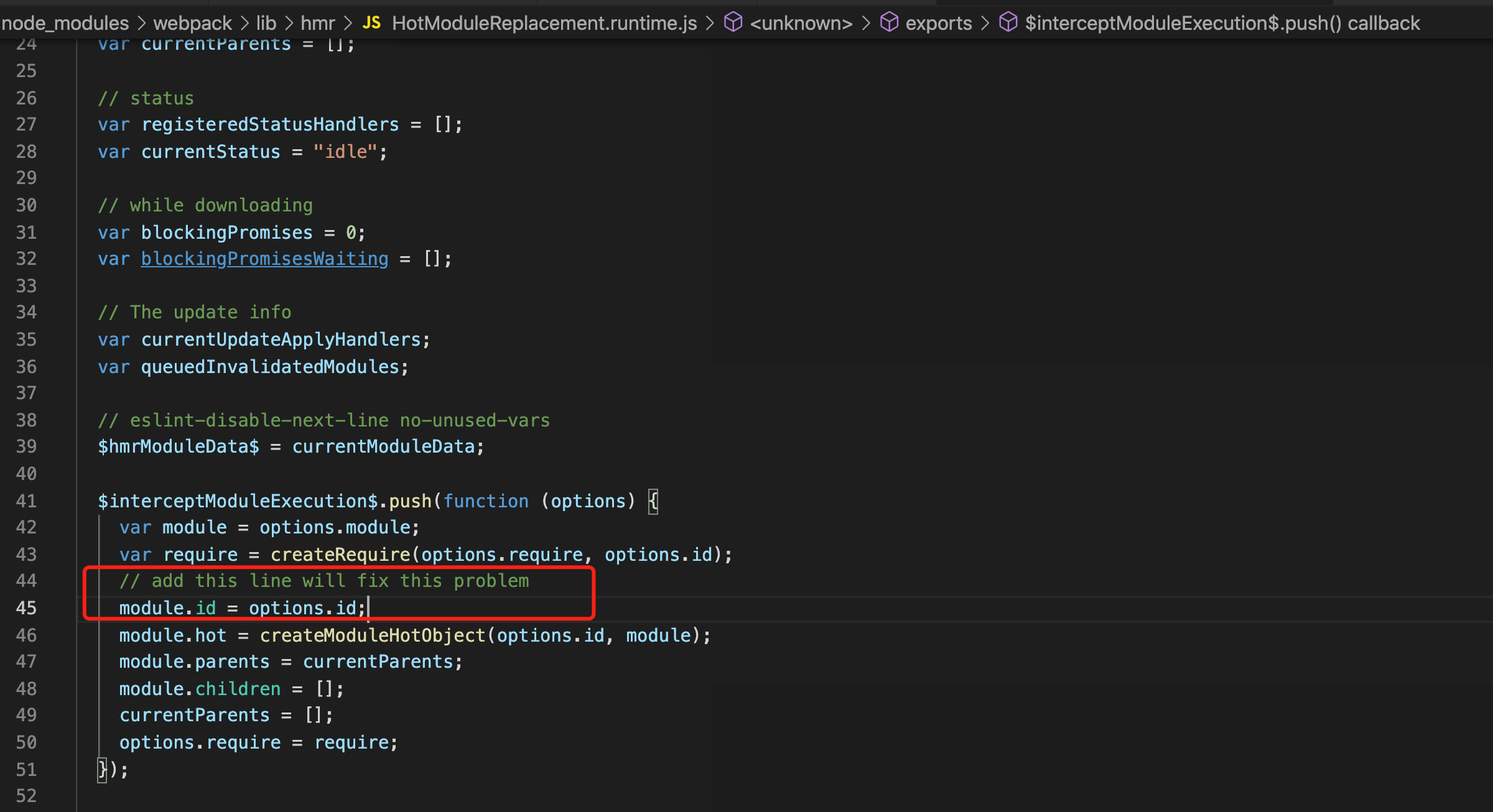Viewport: 1493px width, 812px height.
Task: Click createRequire function call on line 43
Action: (340, 555)
